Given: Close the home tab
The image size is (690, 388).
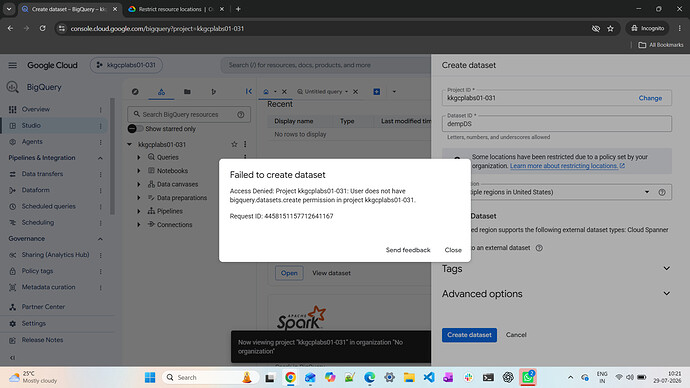Looking at the screenshot, I should [x=284, y=92].
